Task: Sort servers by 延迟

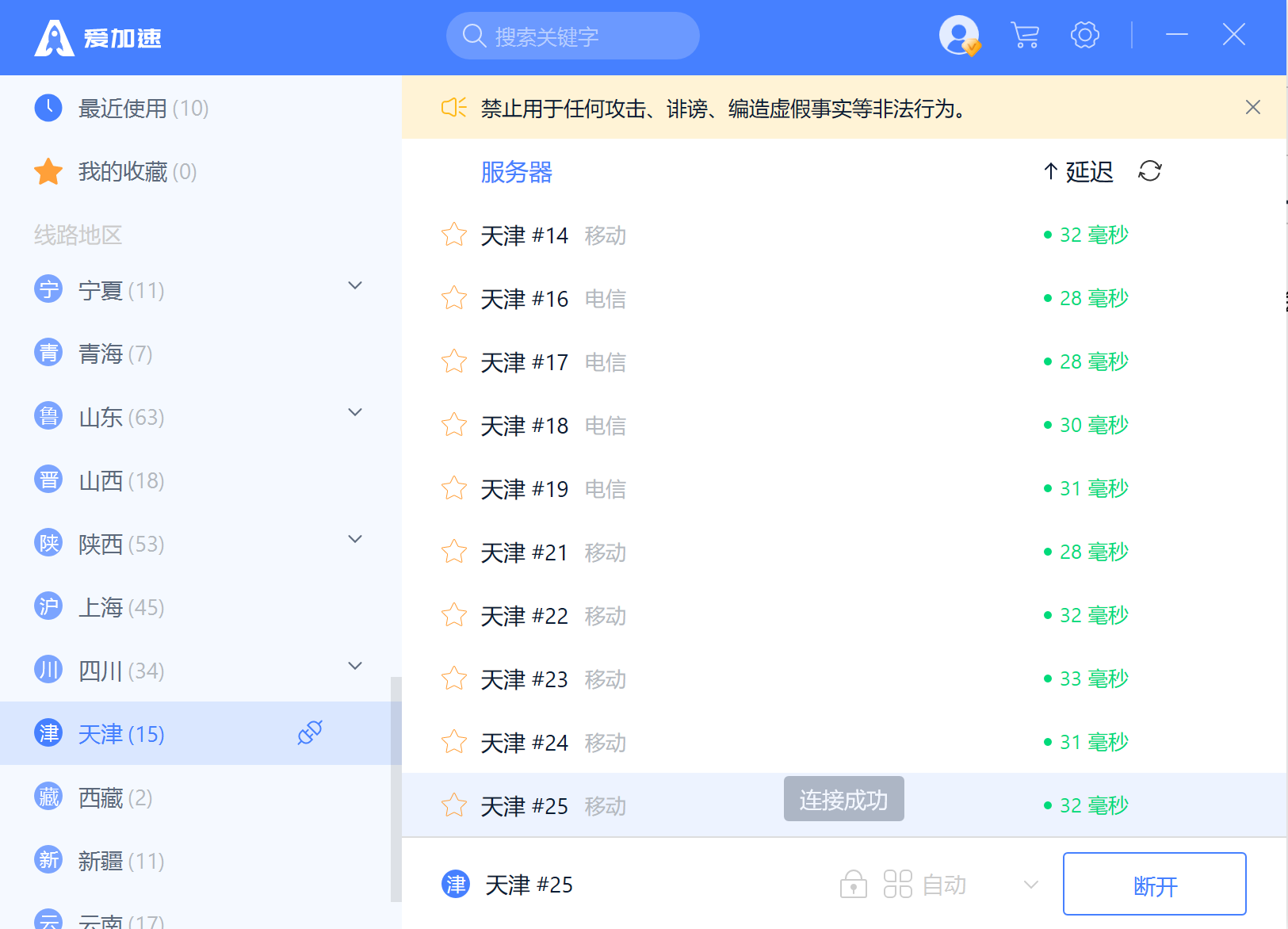Action: click(x=1079, y=171)
